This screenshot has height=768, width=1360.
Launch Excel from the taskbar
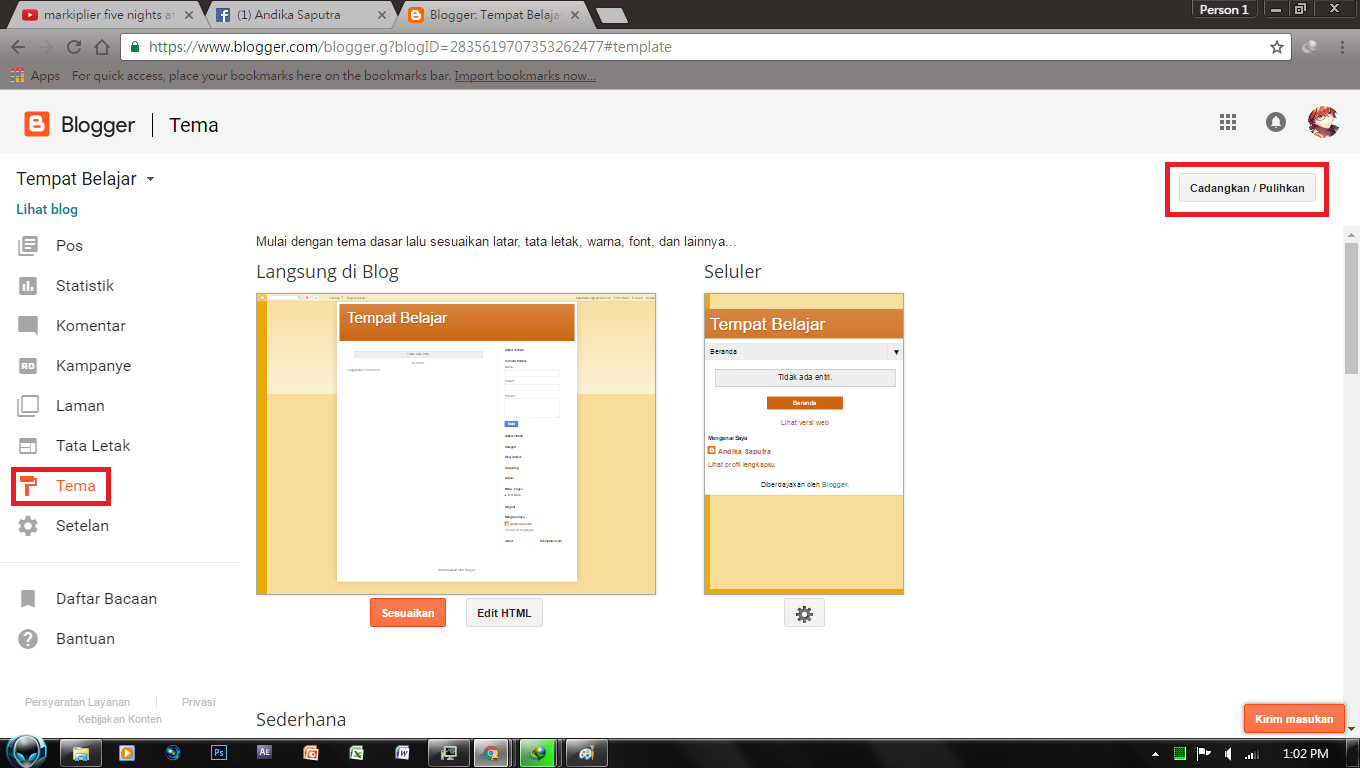(x=356, y=753)
